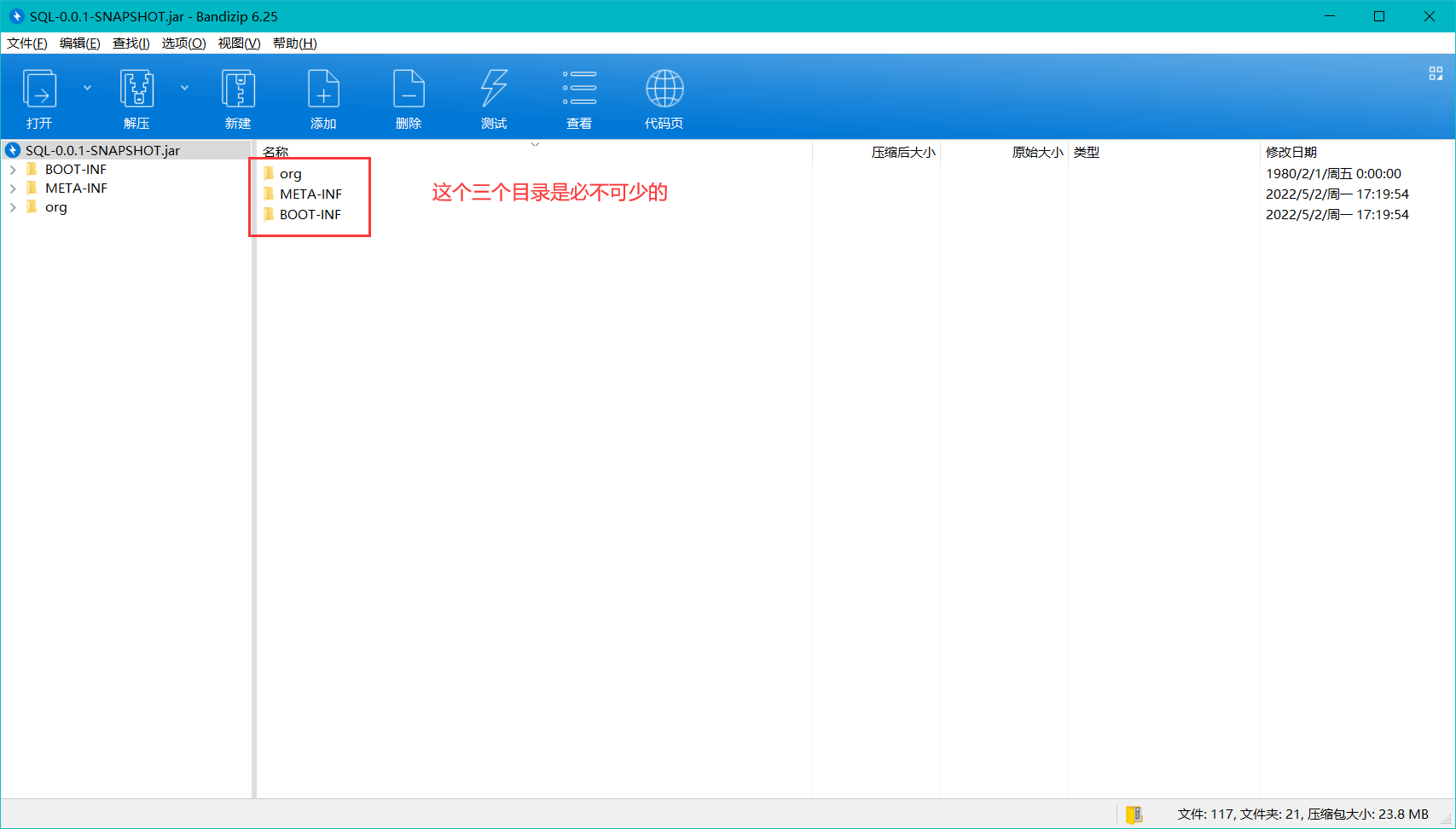Click the Bandizip app icon in title bar
Viewport: 1456px width, 829px height.
[x=16, y=16]
